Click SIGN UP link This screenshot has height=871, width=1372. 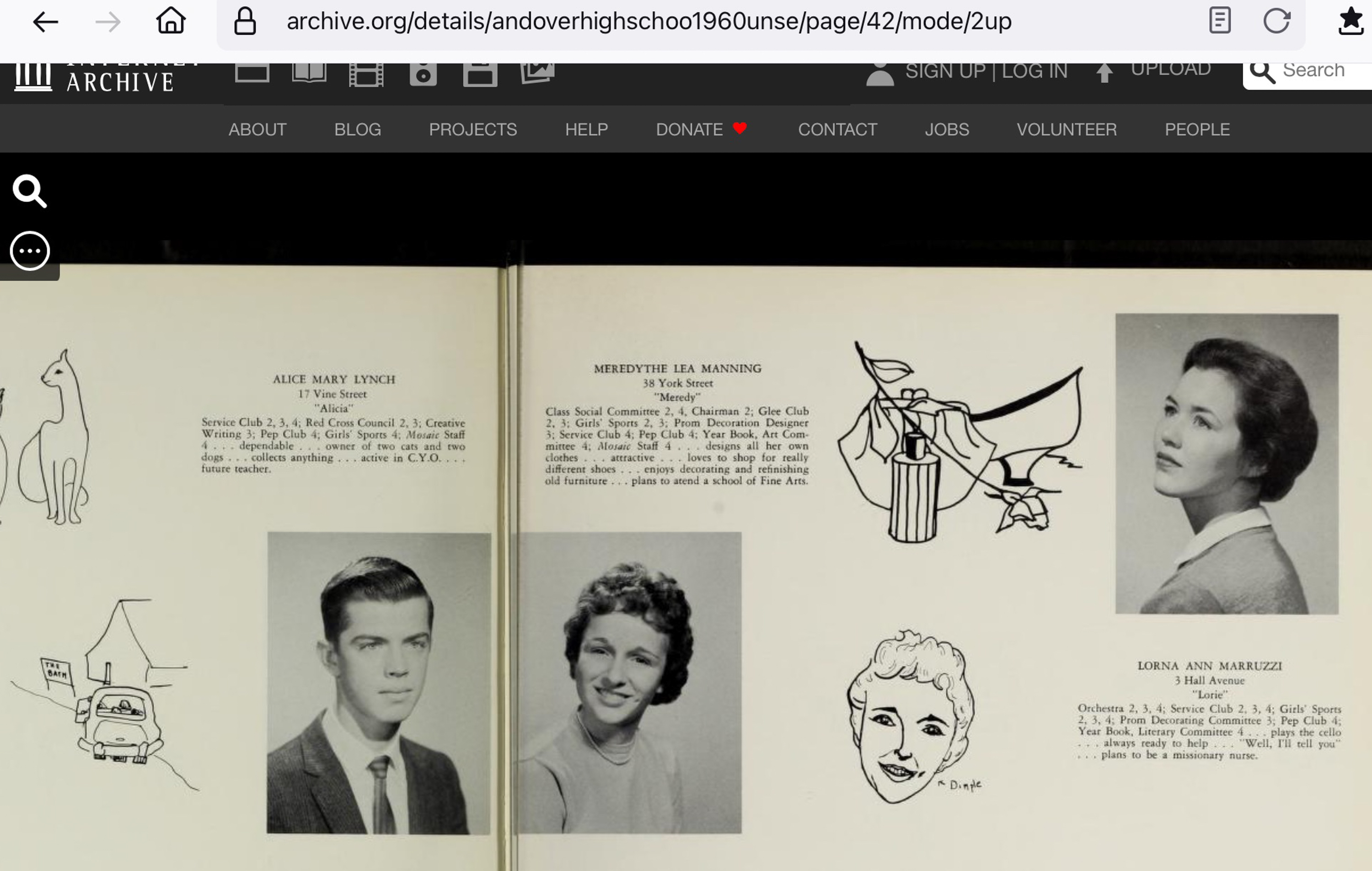click(945, 71)
